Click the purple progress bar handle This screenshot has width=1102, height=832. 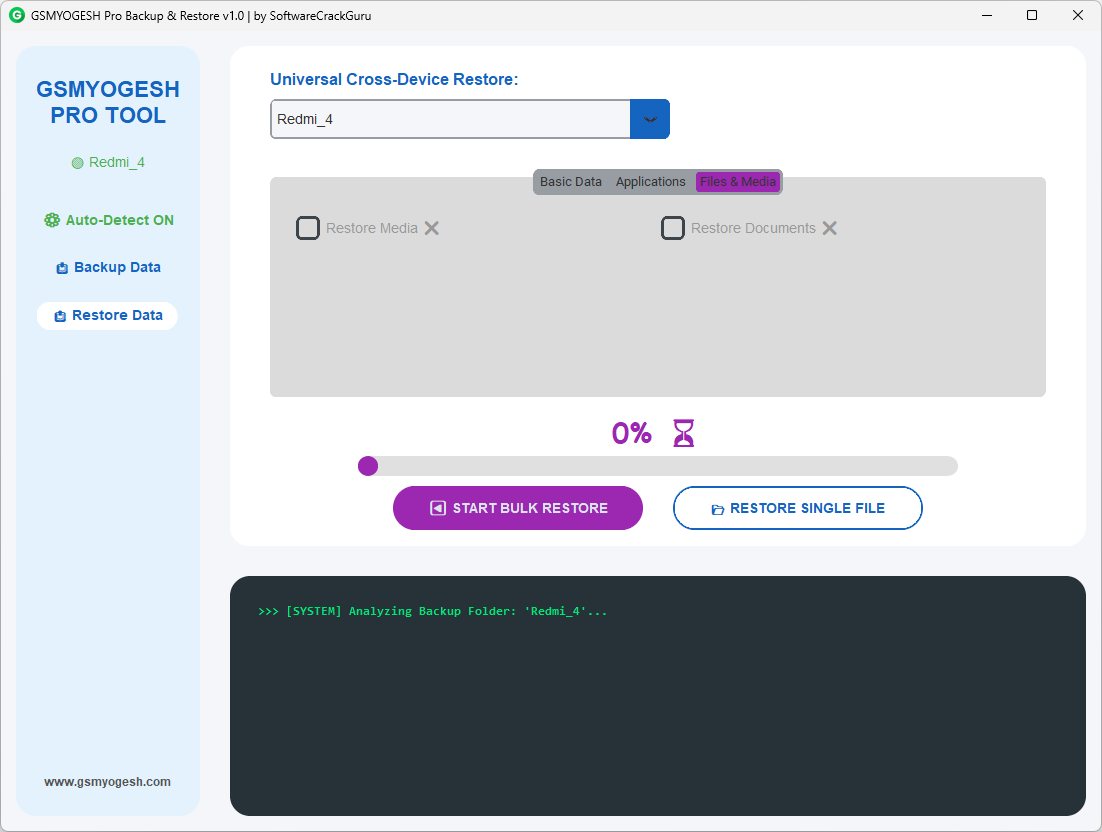[x=368, y=466]
